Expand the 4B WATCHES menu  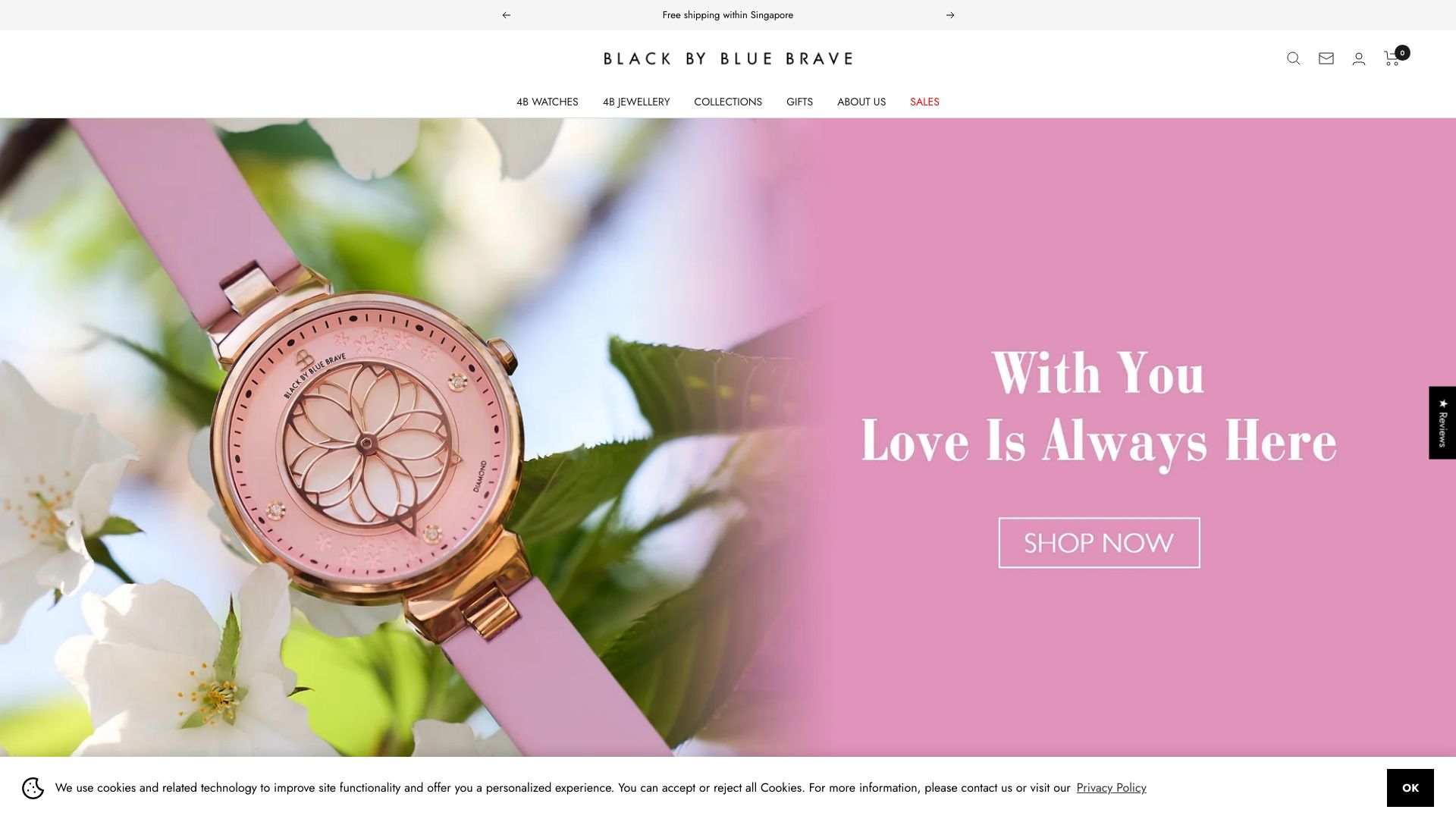click(547, 102)
